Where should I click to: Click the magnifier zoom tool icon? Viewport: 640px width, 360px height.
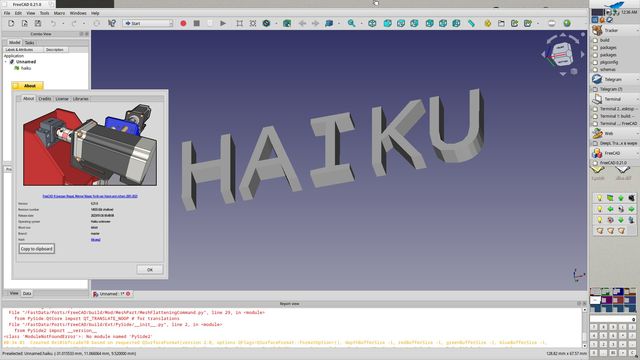click(x=351, y=24)
